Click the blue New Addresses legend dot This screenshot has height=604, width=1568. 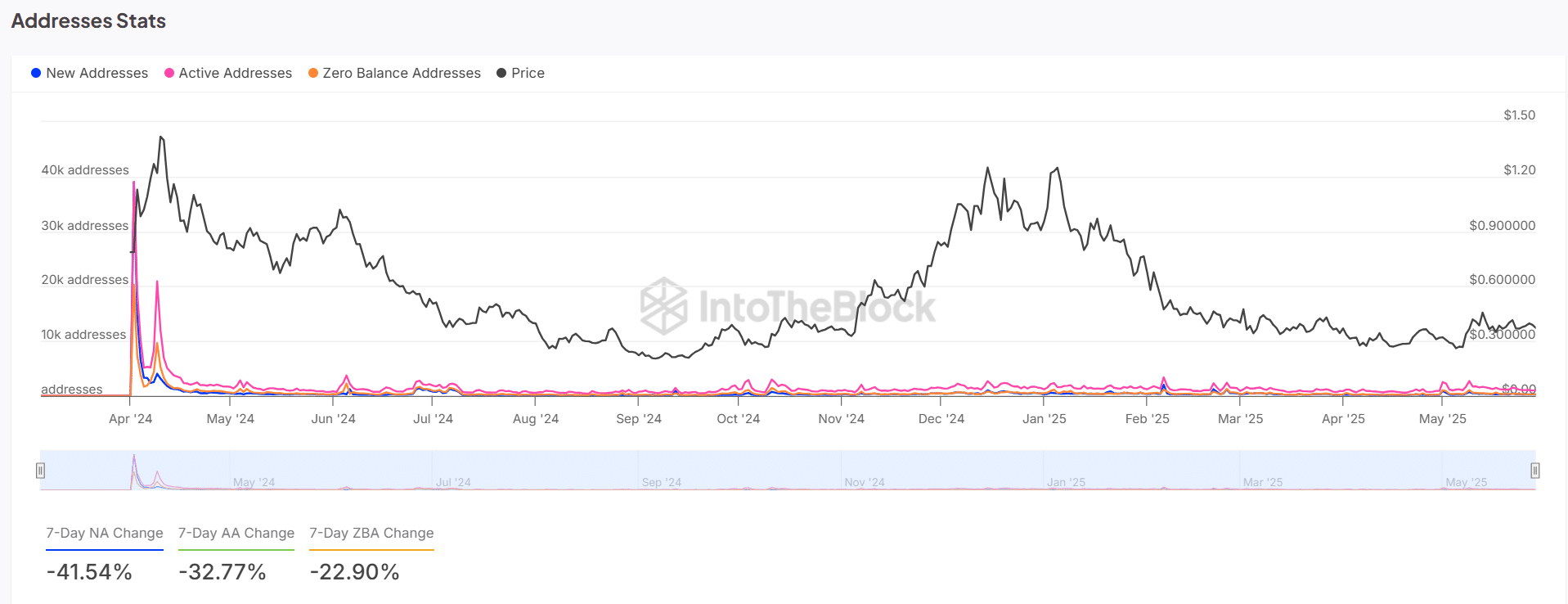(36, 73)
